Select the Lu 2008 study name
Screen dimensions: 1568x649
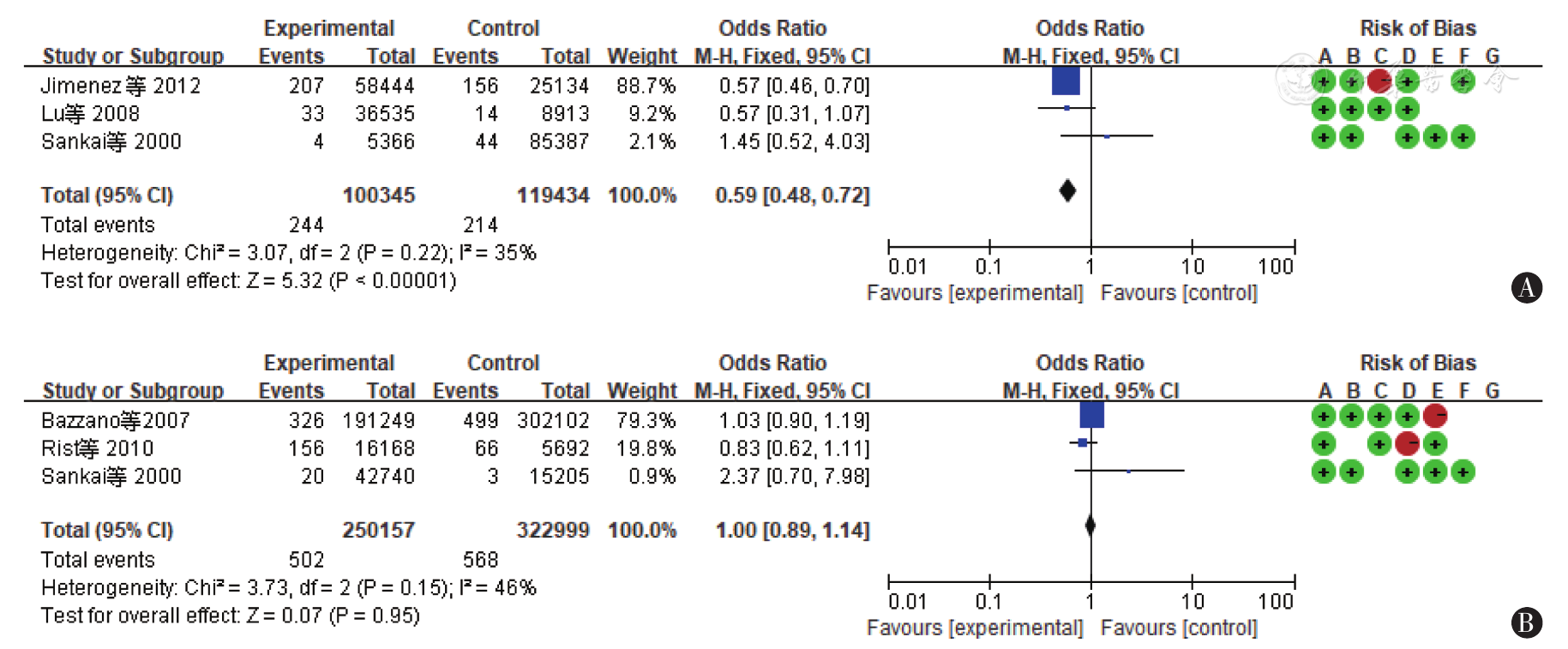pos(90,114)
